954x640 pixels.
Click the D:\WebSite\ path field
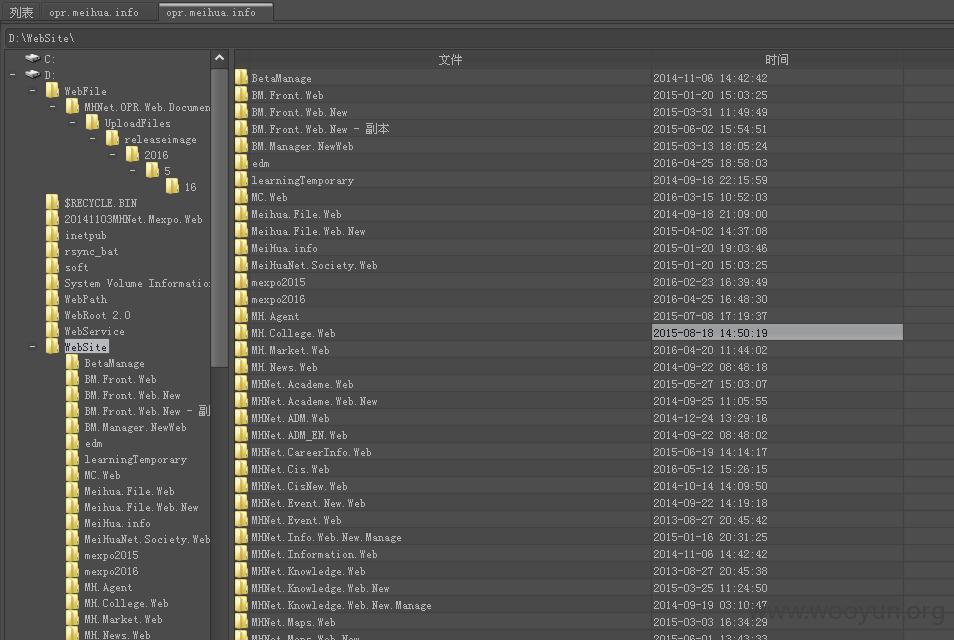[x=477, y=38]
